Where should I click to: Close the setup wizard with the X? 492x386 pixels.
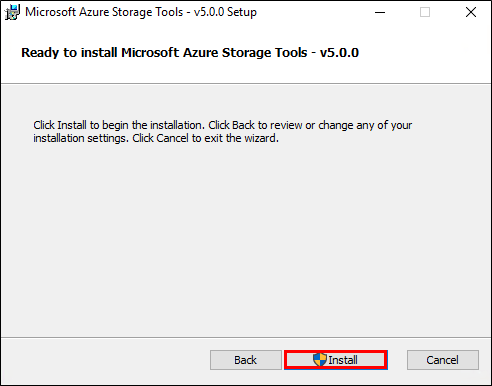coord(471,12)
